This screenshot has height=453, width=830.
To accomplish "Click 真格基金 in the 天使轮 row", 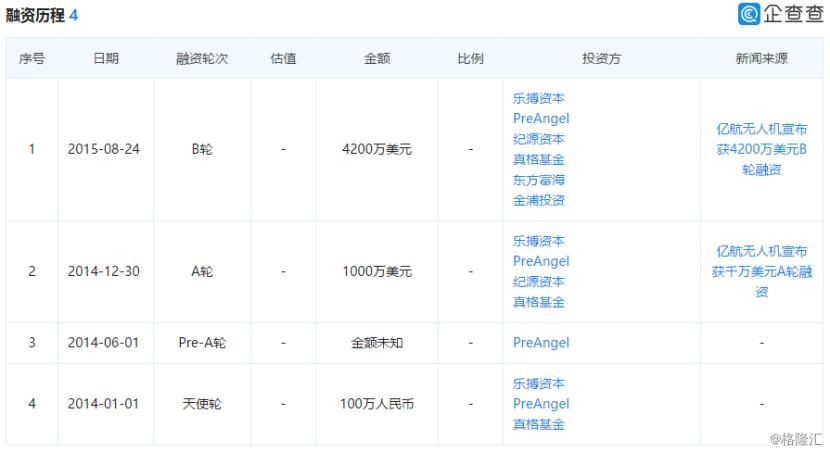I will click(539, 424).
